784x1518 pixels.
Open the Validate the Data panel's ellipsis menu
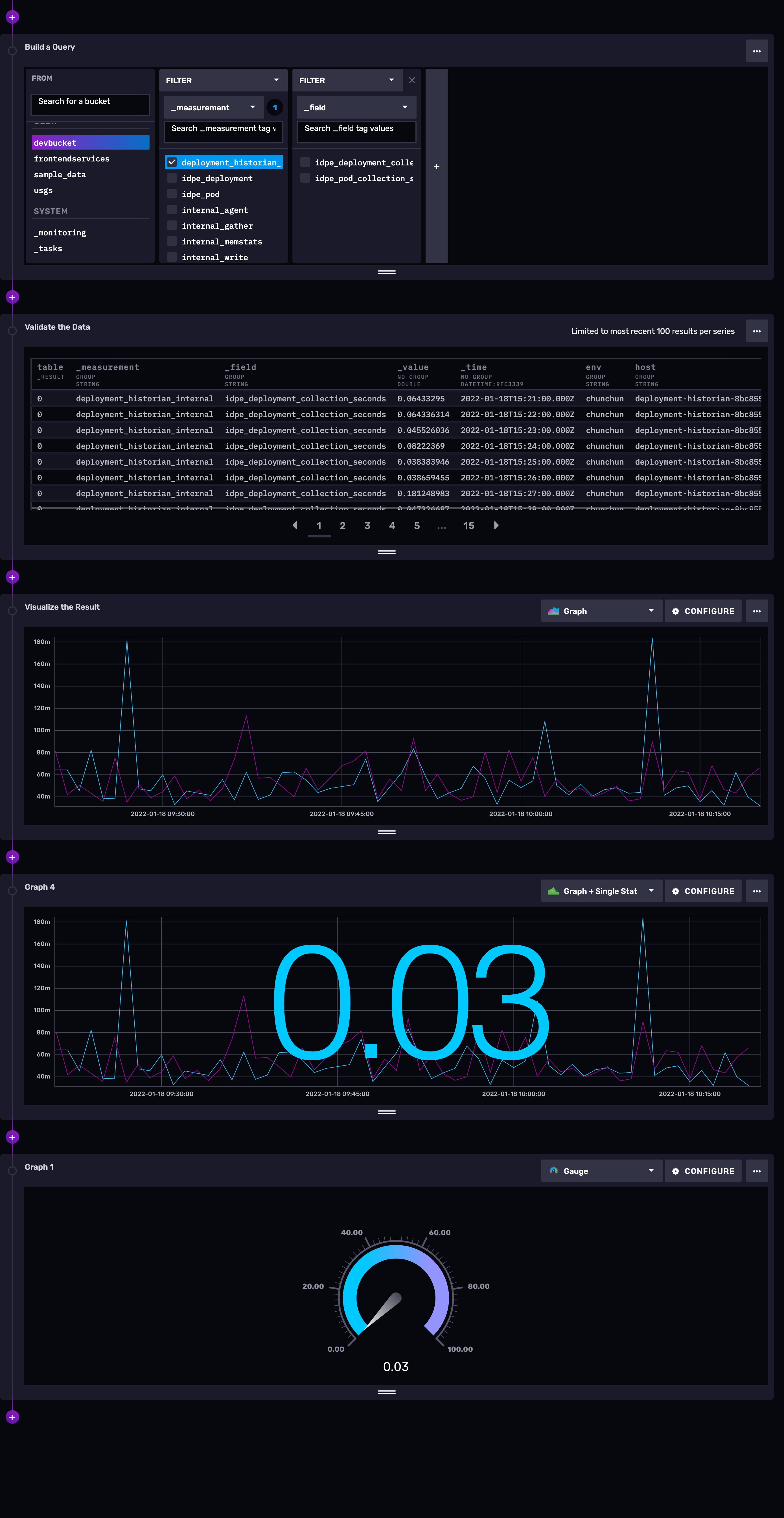(x=756, y=331)
